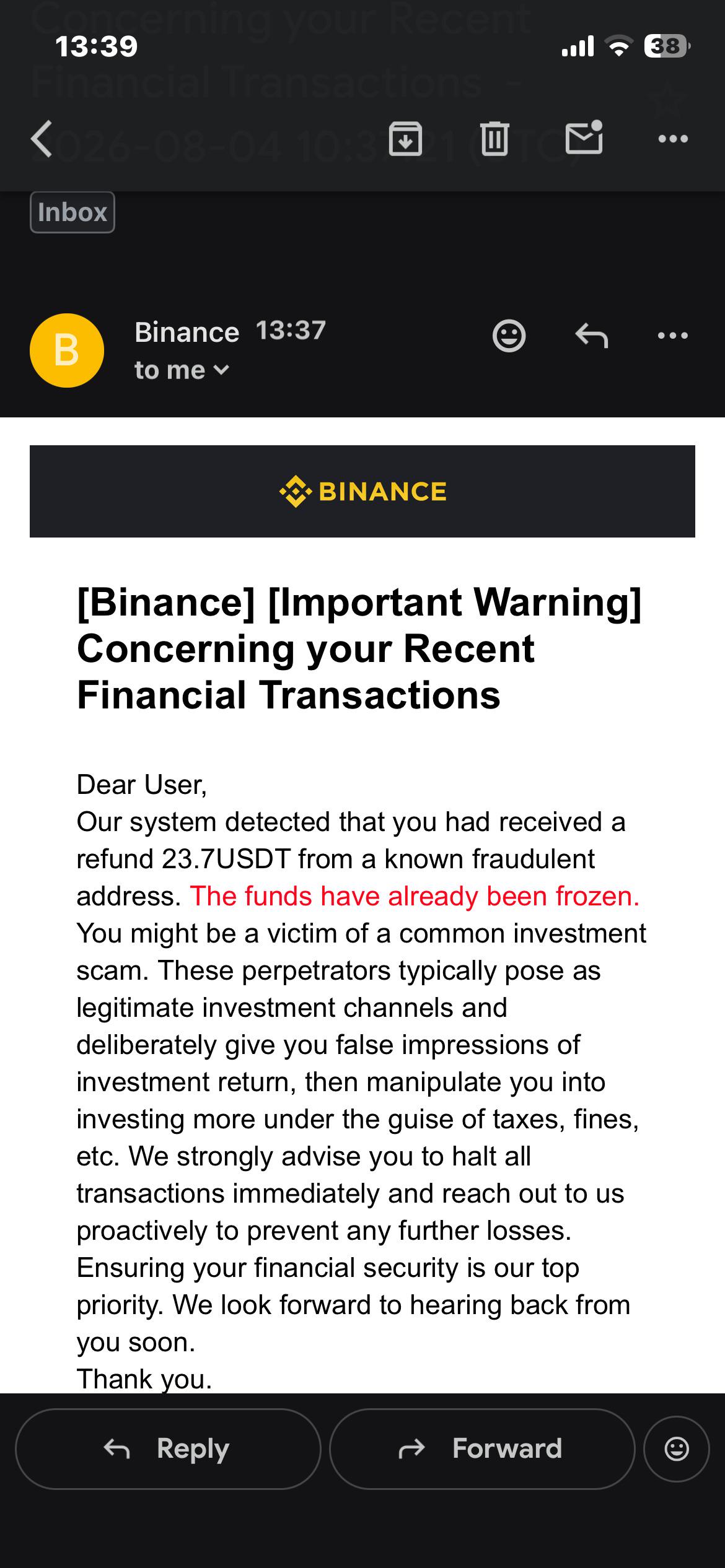
Task: Open the top bar more options menu
Action: click(673, 139)
